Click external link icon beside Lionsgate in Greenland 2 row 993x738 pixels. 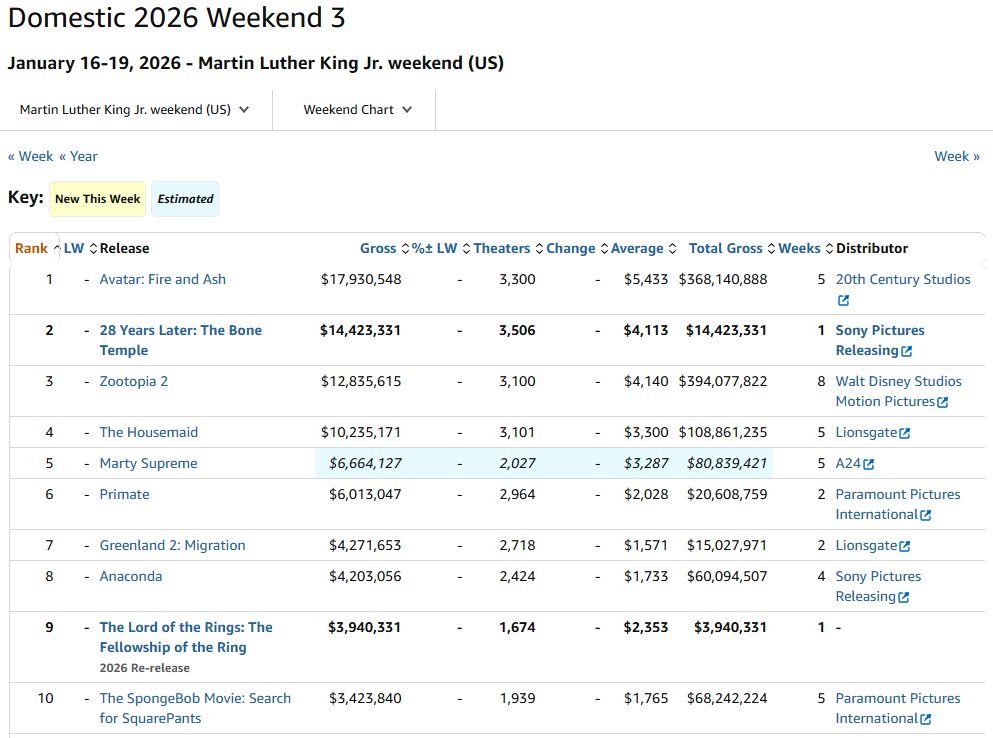[904, 546]
